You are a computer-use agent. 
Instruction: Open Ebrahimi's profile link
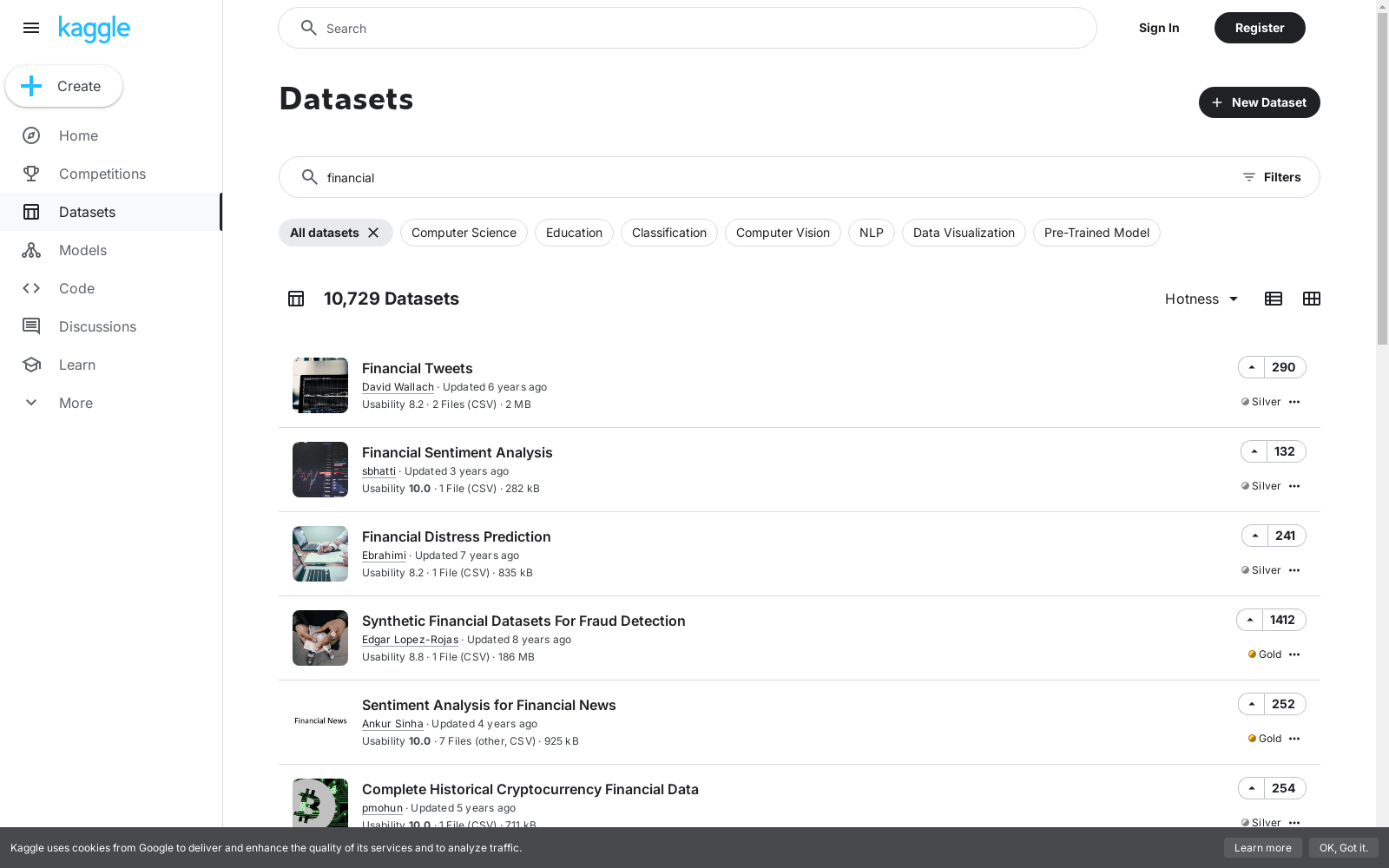(384, 556)
